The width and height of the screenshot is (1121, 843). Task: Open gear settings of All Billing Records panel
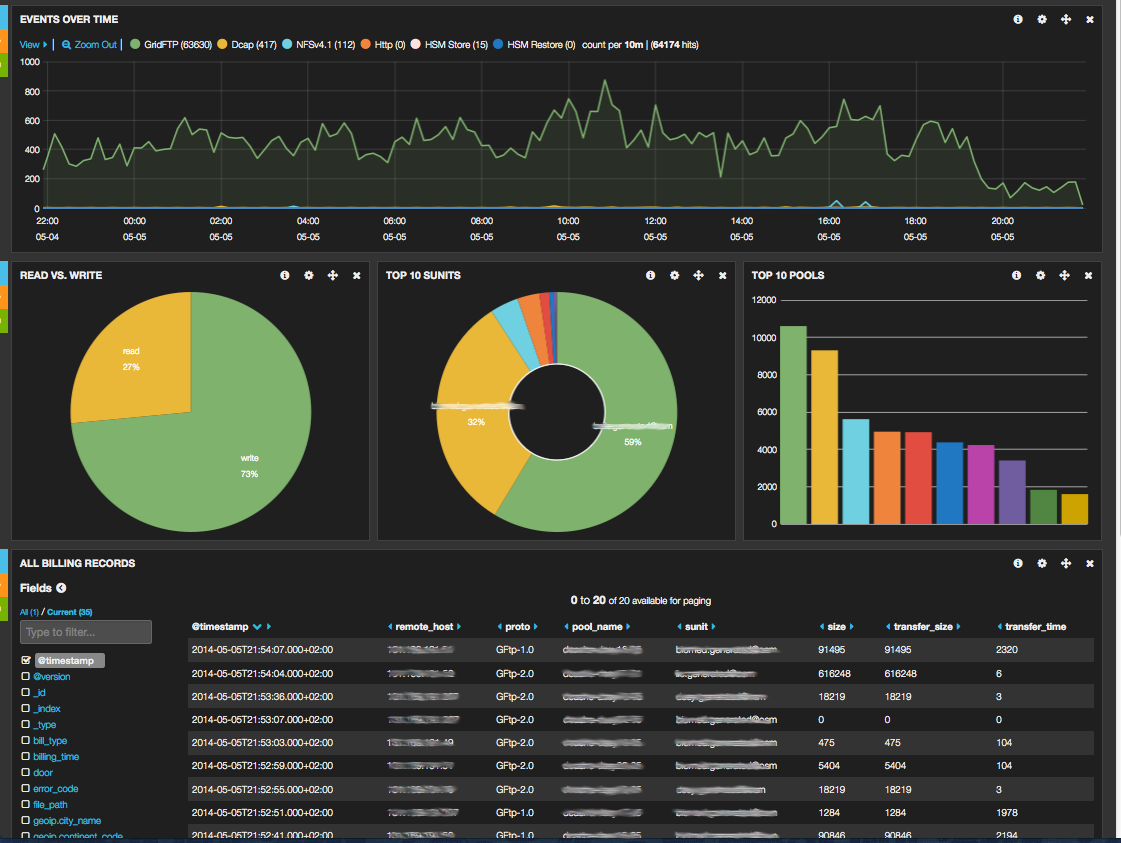1042,563
